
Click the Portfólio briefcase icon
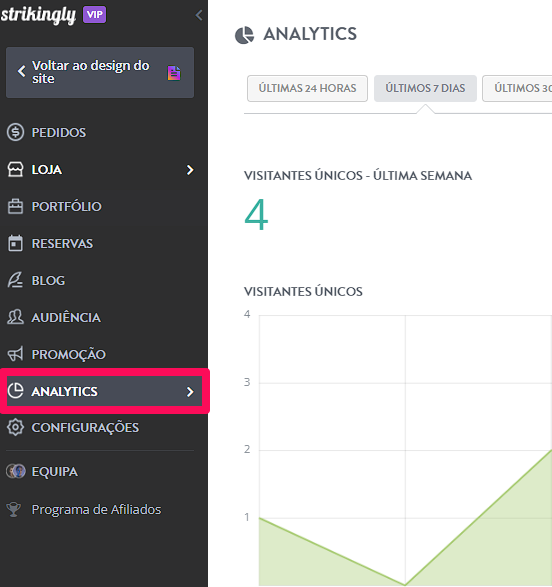click(x=15, y=206)
